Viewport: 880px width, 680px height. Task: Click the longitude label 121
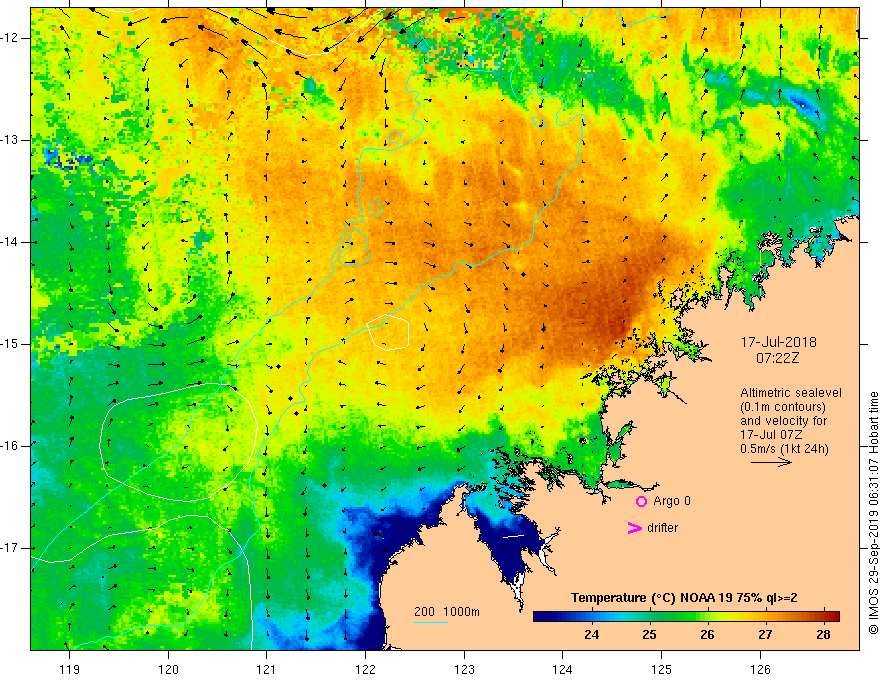click(x=267, y=669)
